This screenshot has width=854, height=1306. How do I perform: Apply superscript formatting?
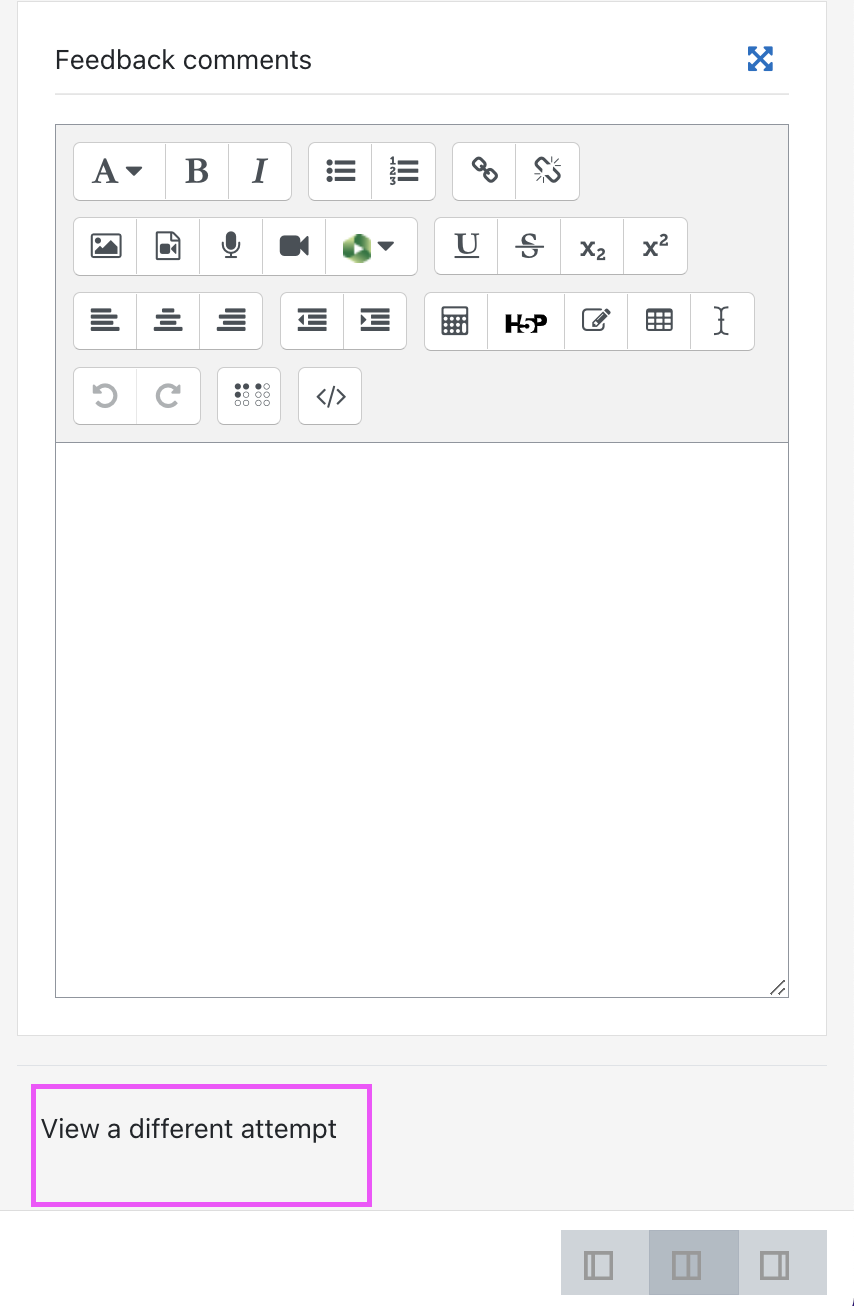[655, 246]
